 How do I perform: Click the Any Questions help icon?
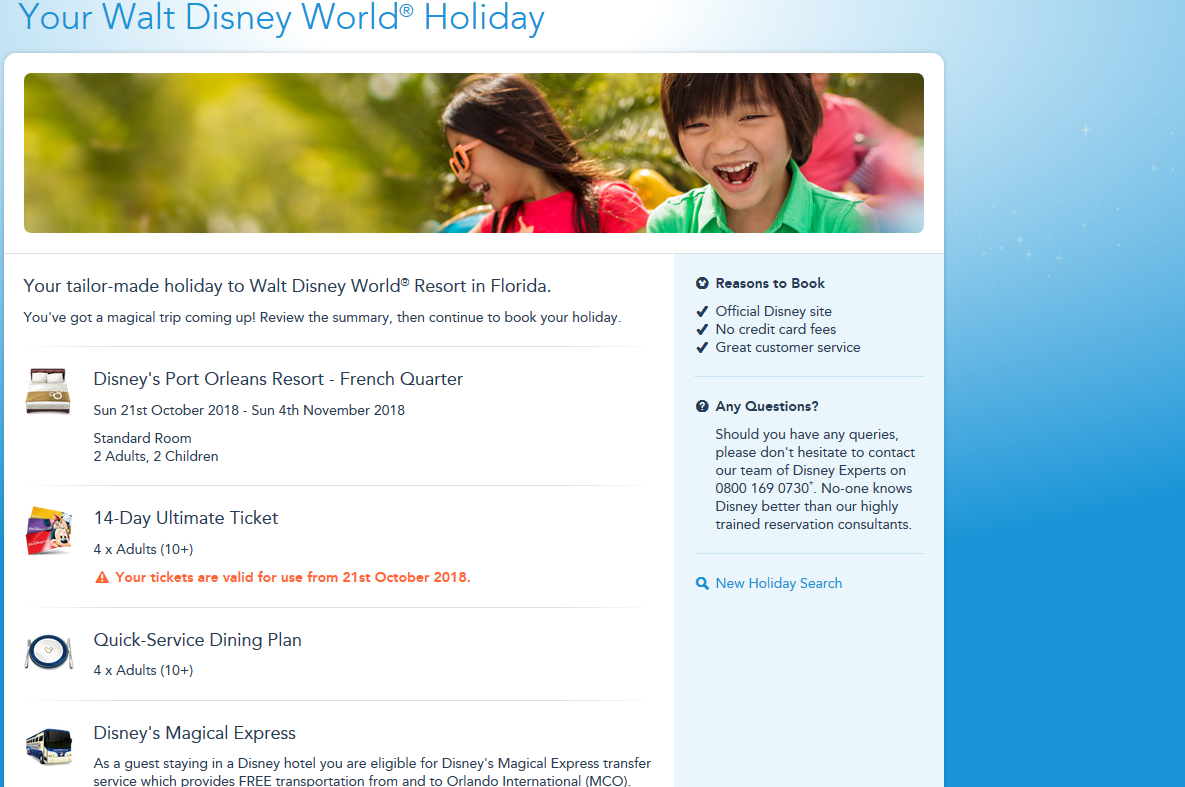point(702,407)
